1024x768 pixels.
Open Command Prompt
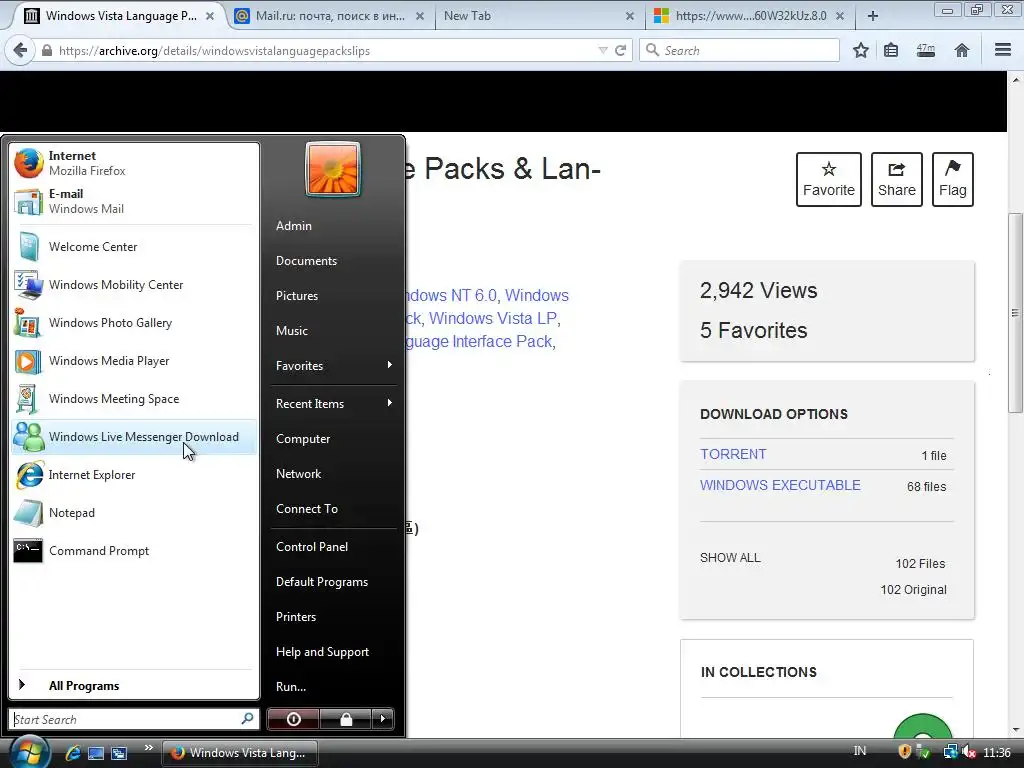[x=134, y=551]
